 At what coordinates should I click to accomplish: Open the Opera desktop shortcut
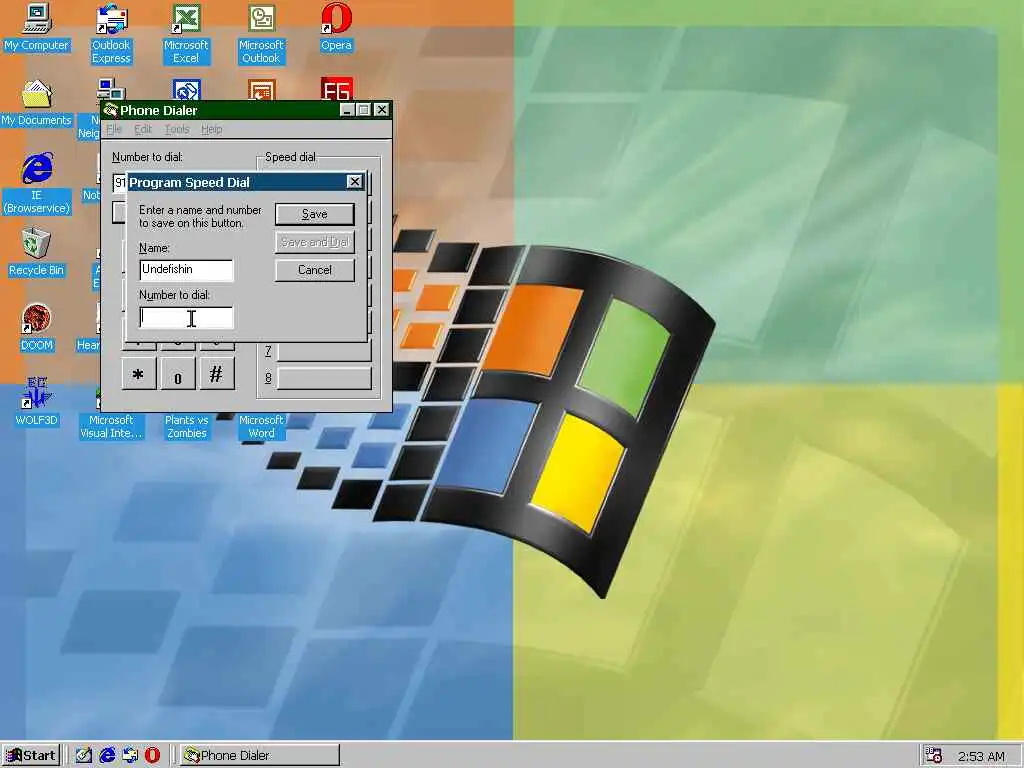point(336,27)
